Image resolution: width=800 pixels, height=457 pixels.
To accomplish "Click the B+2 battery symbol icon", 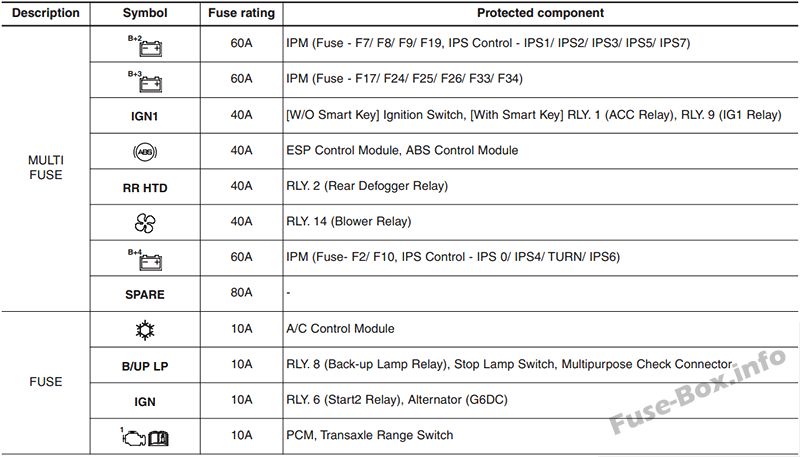I will point(145,45).
